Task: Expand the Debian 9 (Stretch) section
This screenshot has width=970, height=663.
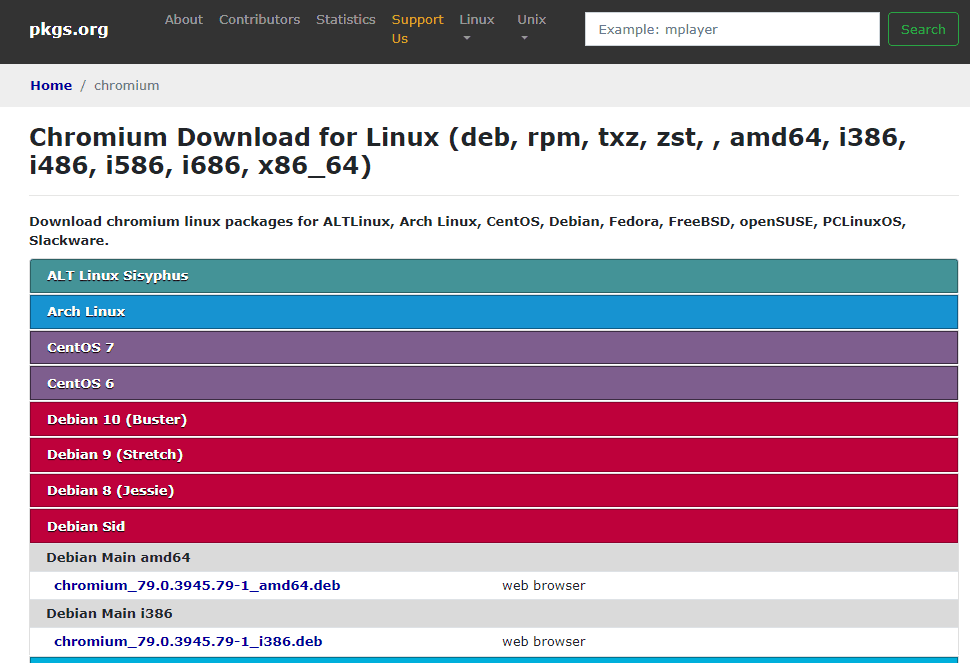Action: click(x=494, y=454)
